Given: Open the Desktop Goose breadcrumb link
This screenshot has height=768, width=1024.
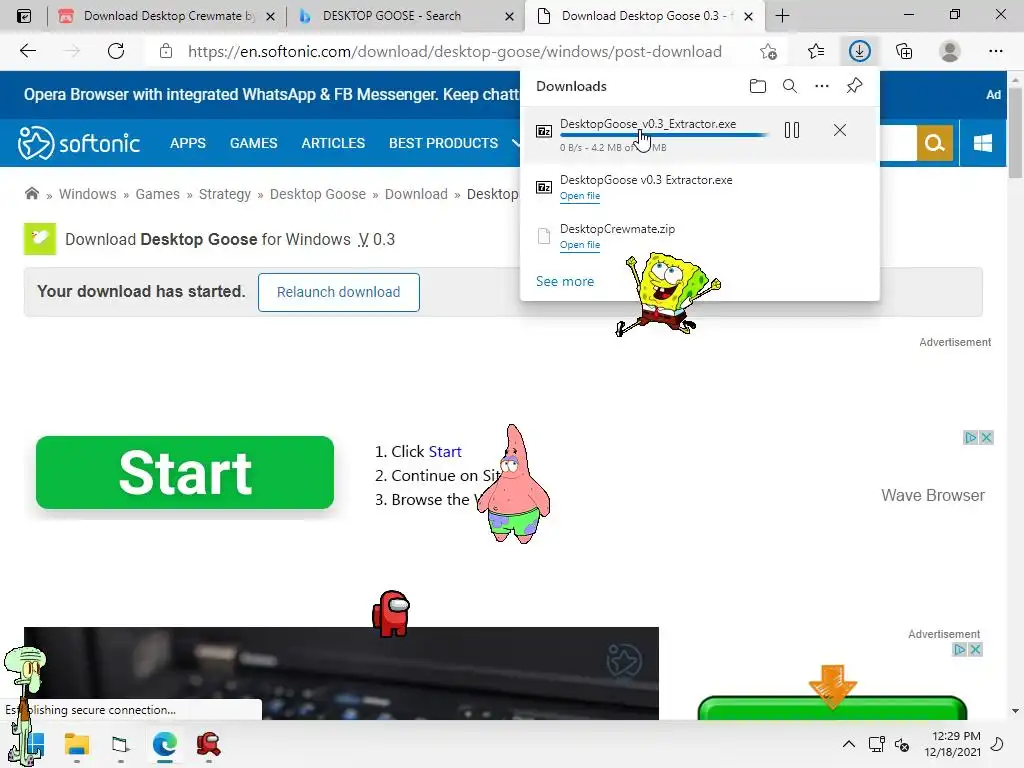Looking at the screenshot, I should click(318, 194).
